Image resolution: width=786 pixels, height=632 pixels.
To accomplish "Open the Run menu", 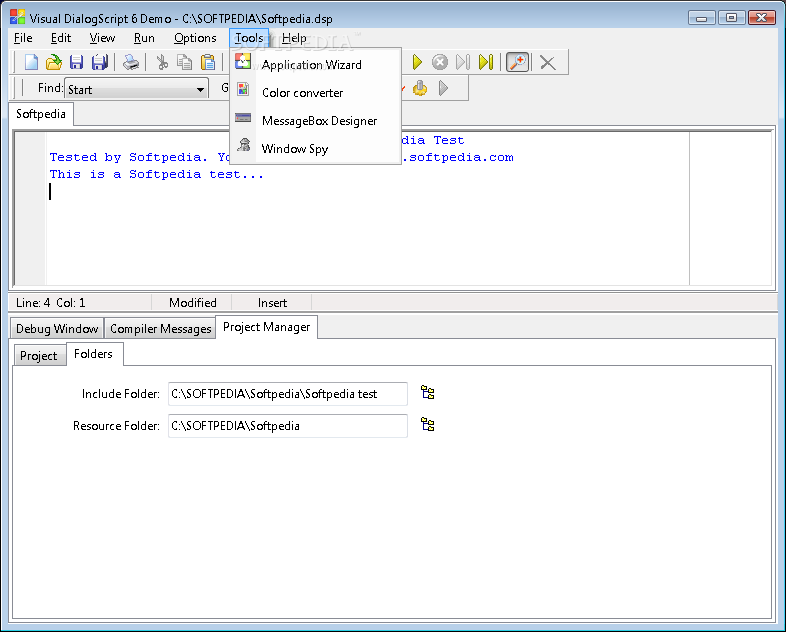I will (144, 38).
